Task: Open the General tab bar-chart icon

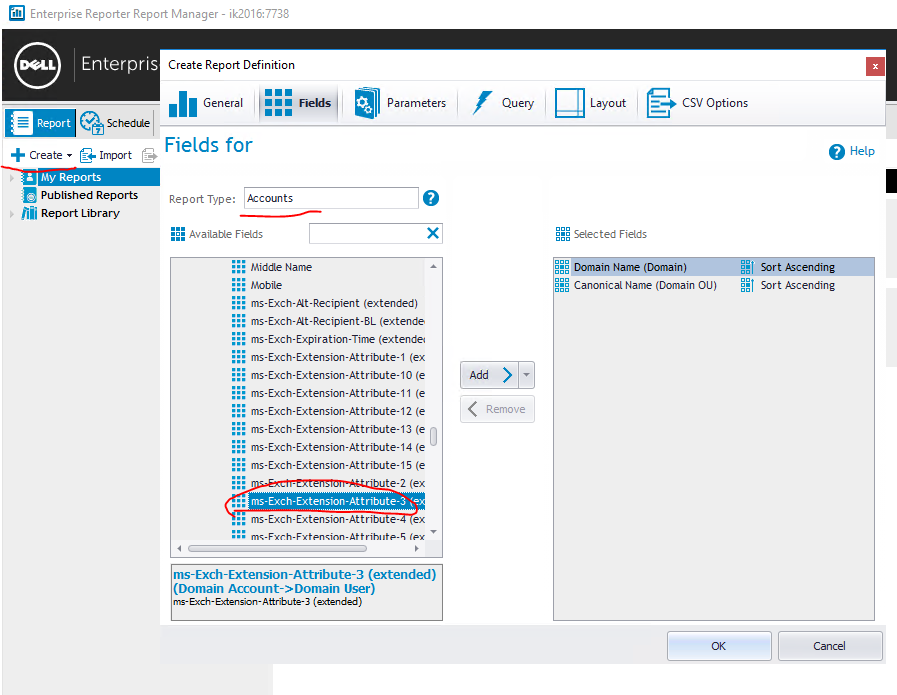Action: pyautogui.click(x=183, y=104)
